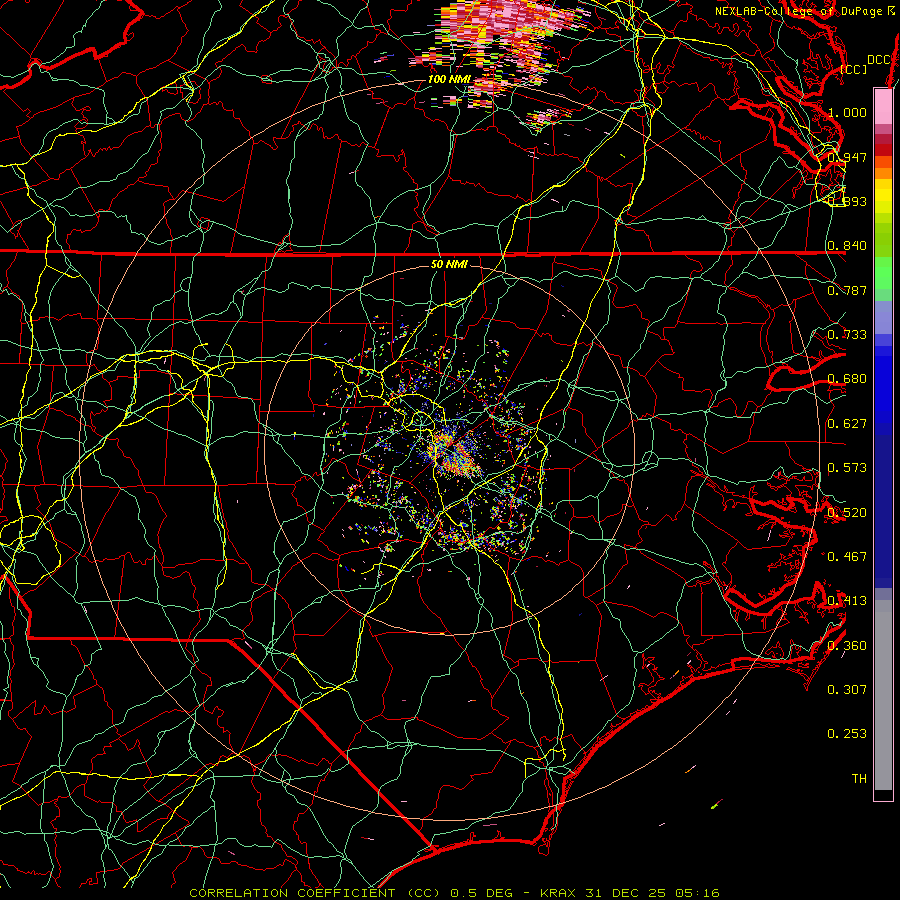Pick the pink swatch at top of color bar
The image size is (900, 900).
click(883, 106)
